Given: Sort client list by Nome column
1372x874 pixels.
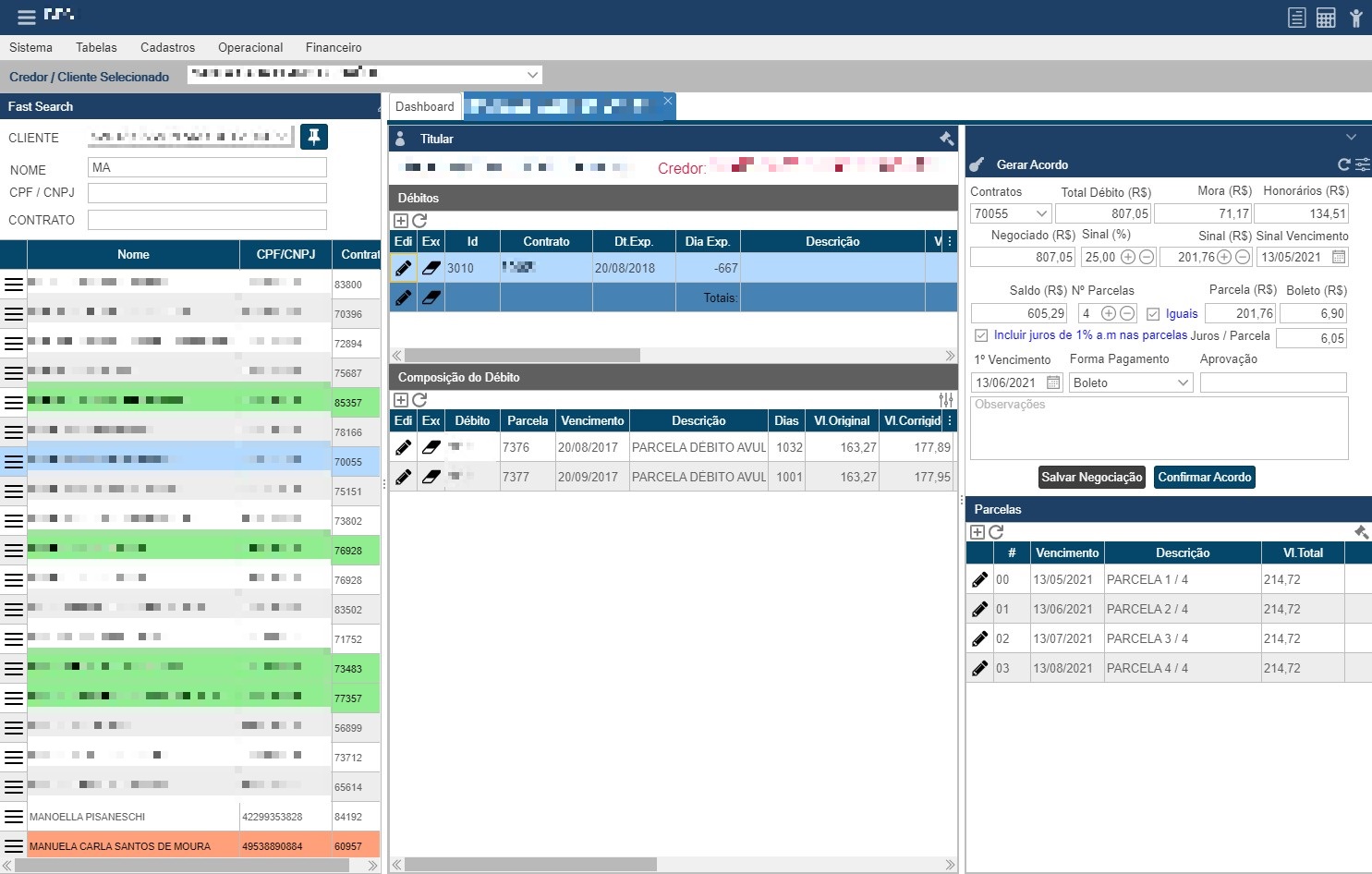Looking at the screenshot, I should pyautogui.click(x=133, y=254).
